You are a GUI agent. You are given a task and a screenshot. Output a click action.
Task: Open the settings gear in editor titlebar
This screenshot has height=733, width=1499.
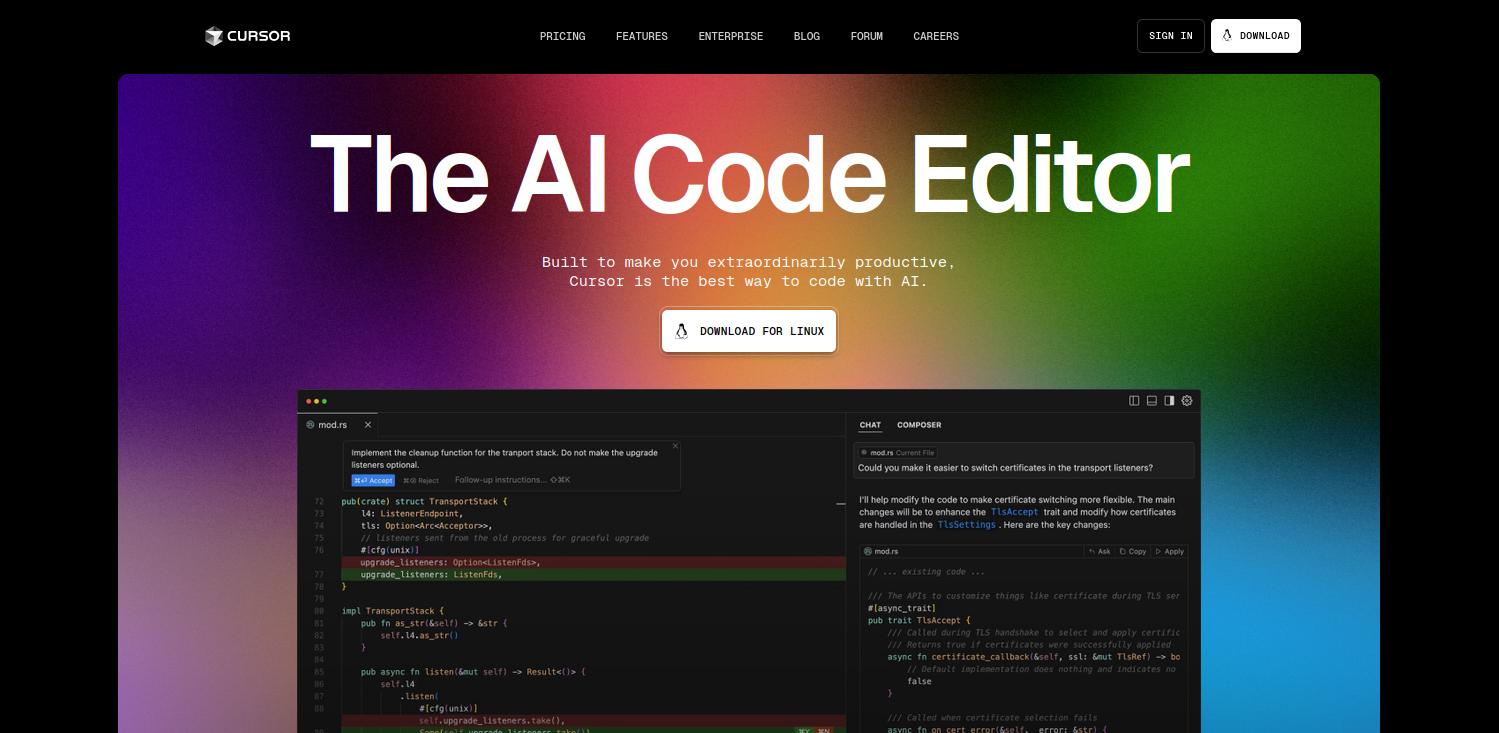pyautogui.click(x=1187, y=401)
